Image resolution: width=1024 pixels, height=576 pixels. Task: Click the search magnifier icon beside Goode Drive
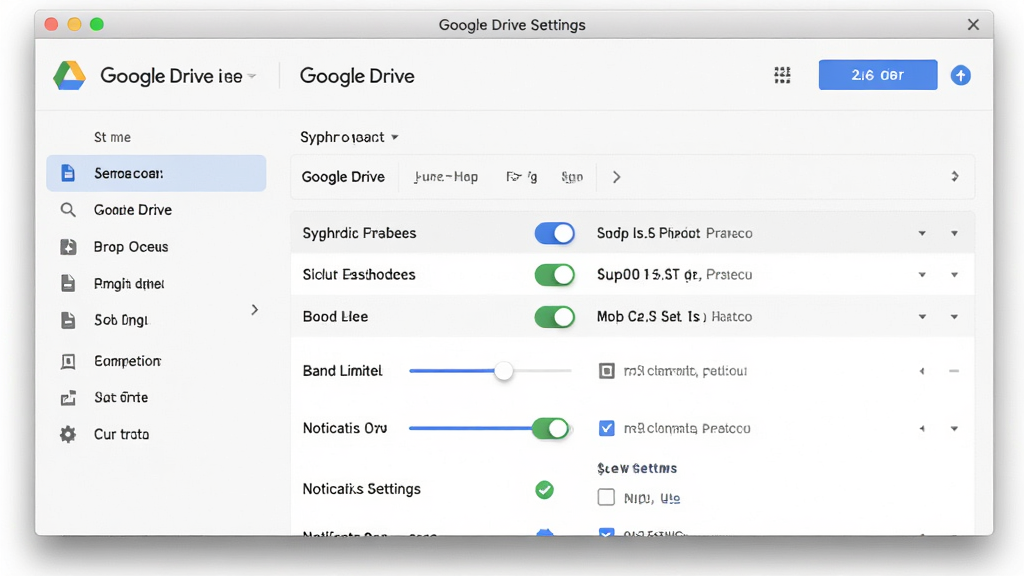[x=68, y=210]
